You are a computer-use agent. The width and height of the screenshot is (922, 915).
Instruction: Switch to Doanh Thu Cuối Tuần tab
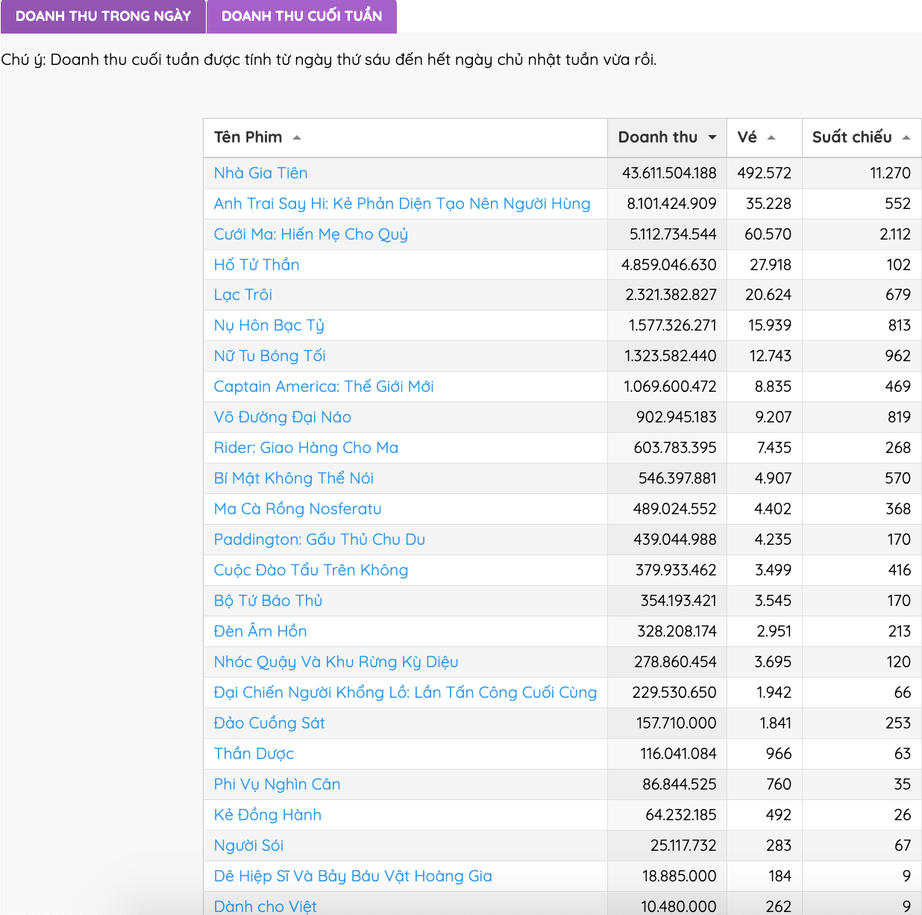pos(301,16)
